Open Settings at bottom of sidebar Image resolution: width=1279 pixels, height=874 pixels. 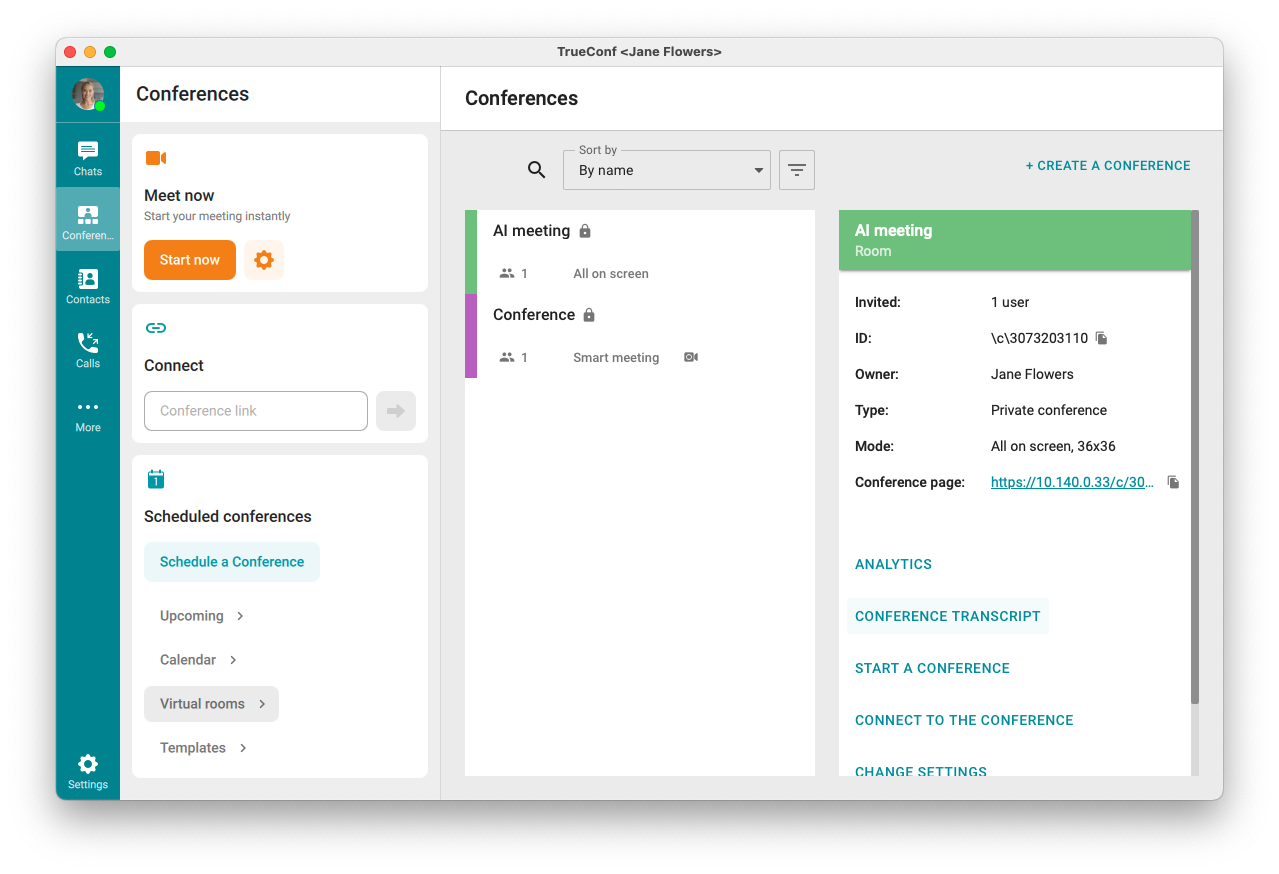(x=88, y=771)
